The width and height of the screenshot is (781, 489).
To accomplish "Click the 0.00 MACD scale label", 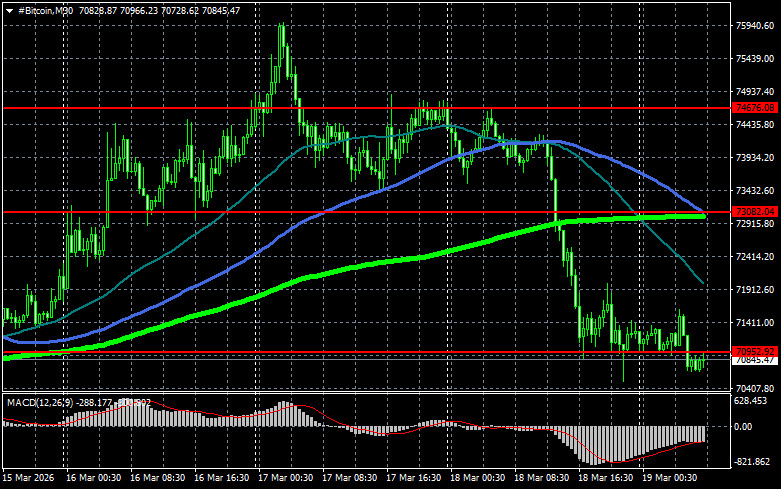I will pyautogui.click(x=743, y=427).
